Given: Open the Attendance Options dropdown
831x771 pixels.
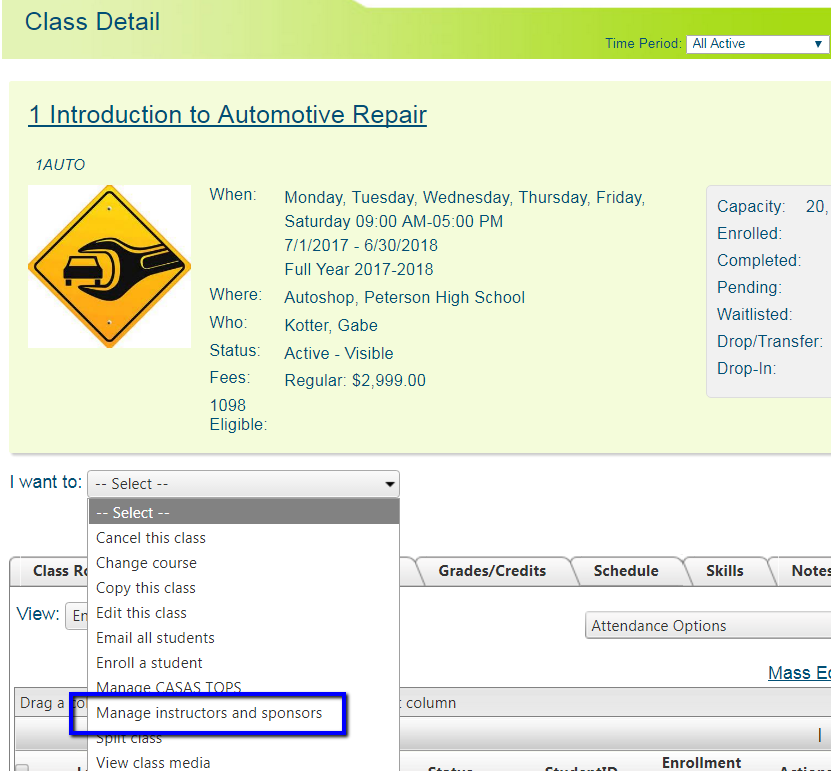Looking at the screenshot, I should tap(708, 626).
